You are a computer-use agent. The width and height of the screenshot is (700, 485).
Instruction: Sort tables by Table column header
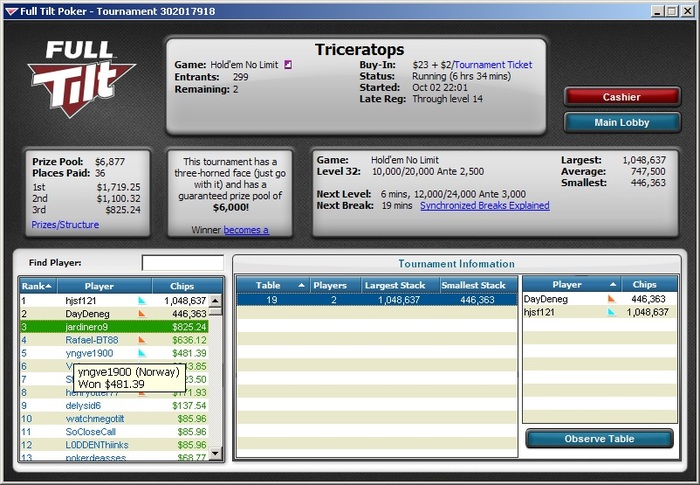[x=273, y=285]
